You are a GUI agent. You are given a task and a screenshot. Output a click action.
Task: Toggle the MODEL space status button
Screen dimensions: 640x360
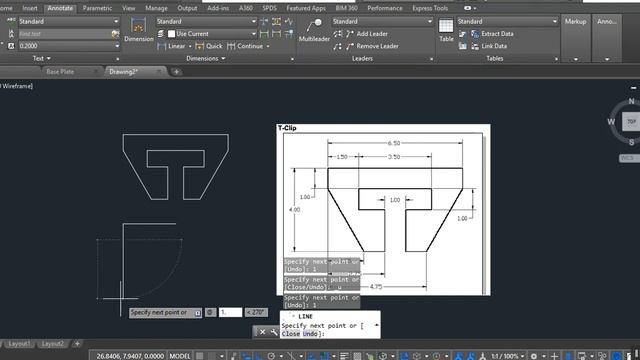pos(180,356)
